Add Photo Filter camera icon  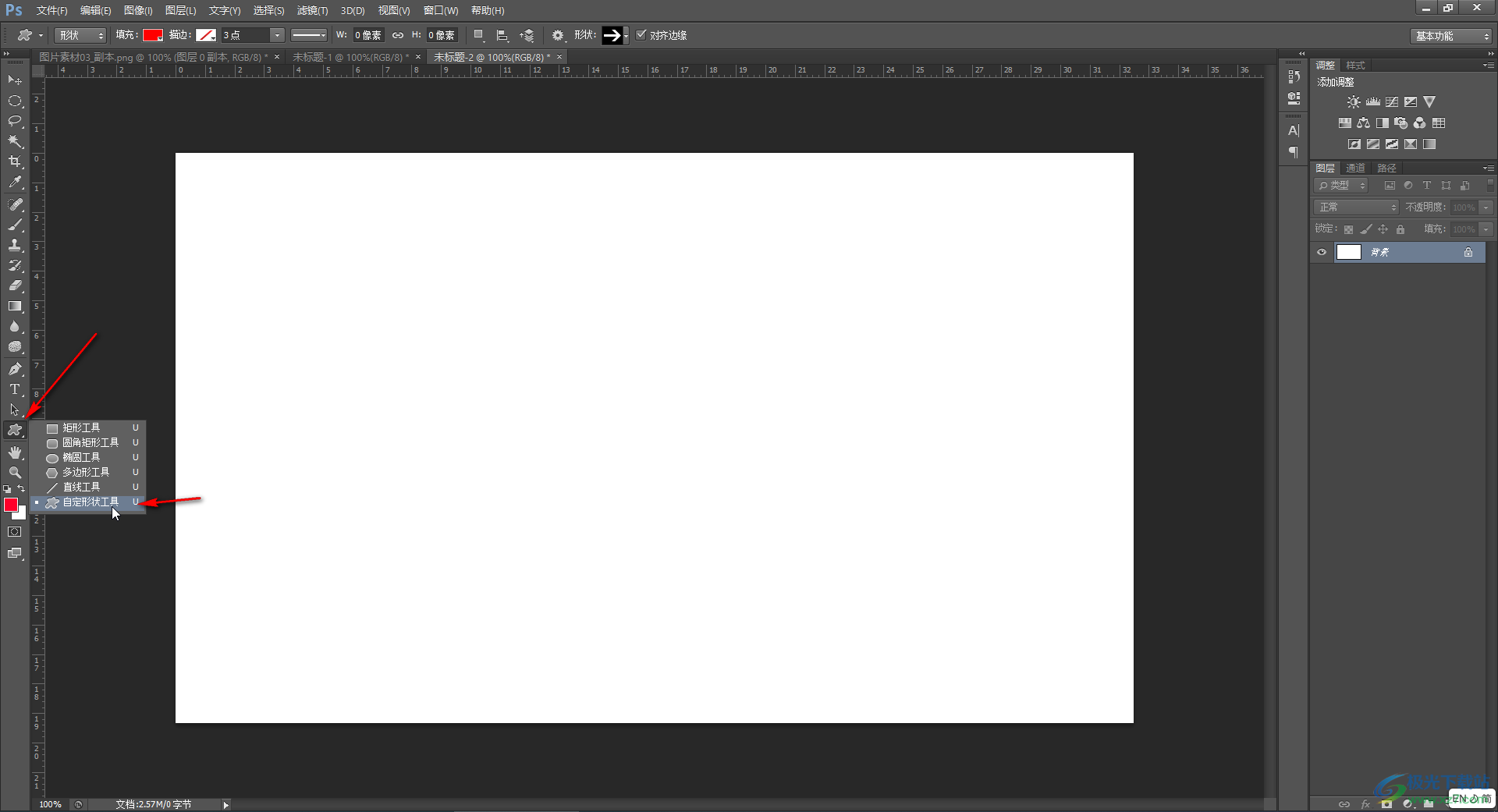point(1401,123)
